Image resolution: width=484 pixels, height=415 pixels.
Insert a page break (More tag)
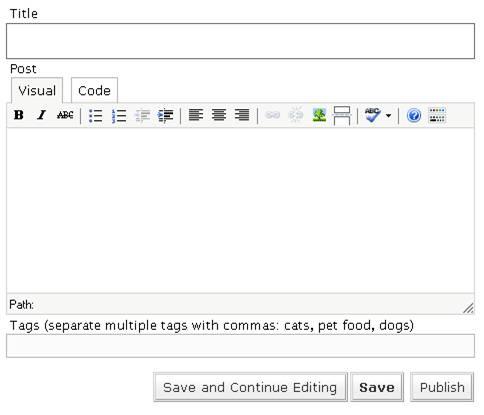(342, 116)
